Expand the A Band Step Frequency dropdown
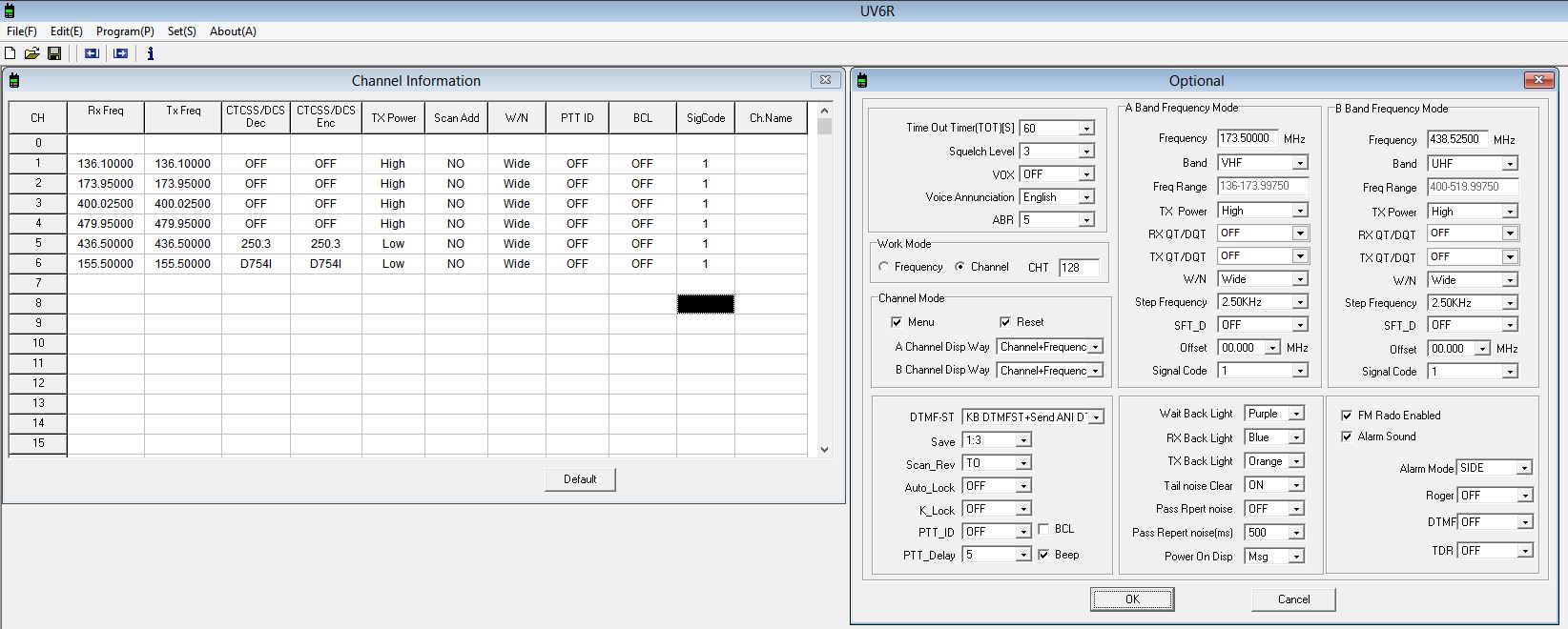The image size is (1568, 629). [x=1300, y=302]
